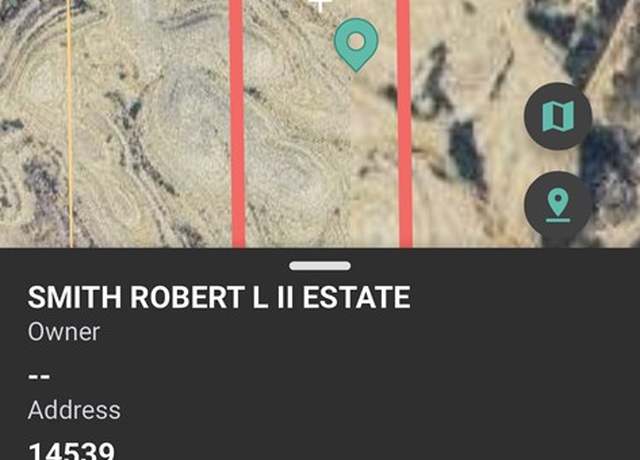The height and width of the screenshot is (460, 640).
Task: Tap the Owner label
Action: pos(64,332)
